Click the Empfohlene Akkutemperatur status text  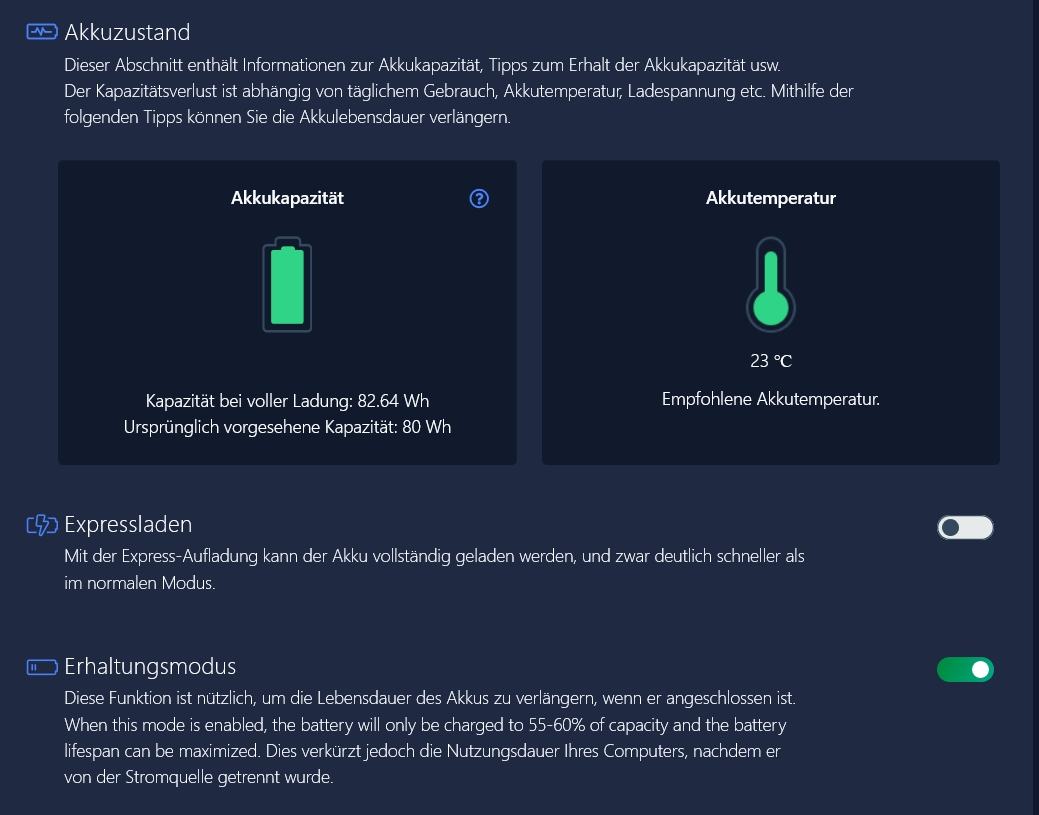(771, 399)
